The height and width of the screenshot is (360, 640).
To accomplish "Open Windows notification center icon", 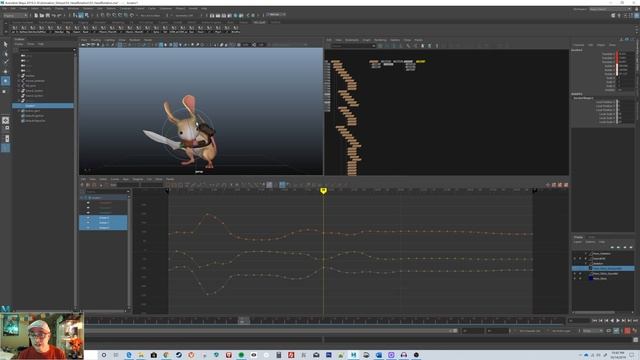I will 632,355.
